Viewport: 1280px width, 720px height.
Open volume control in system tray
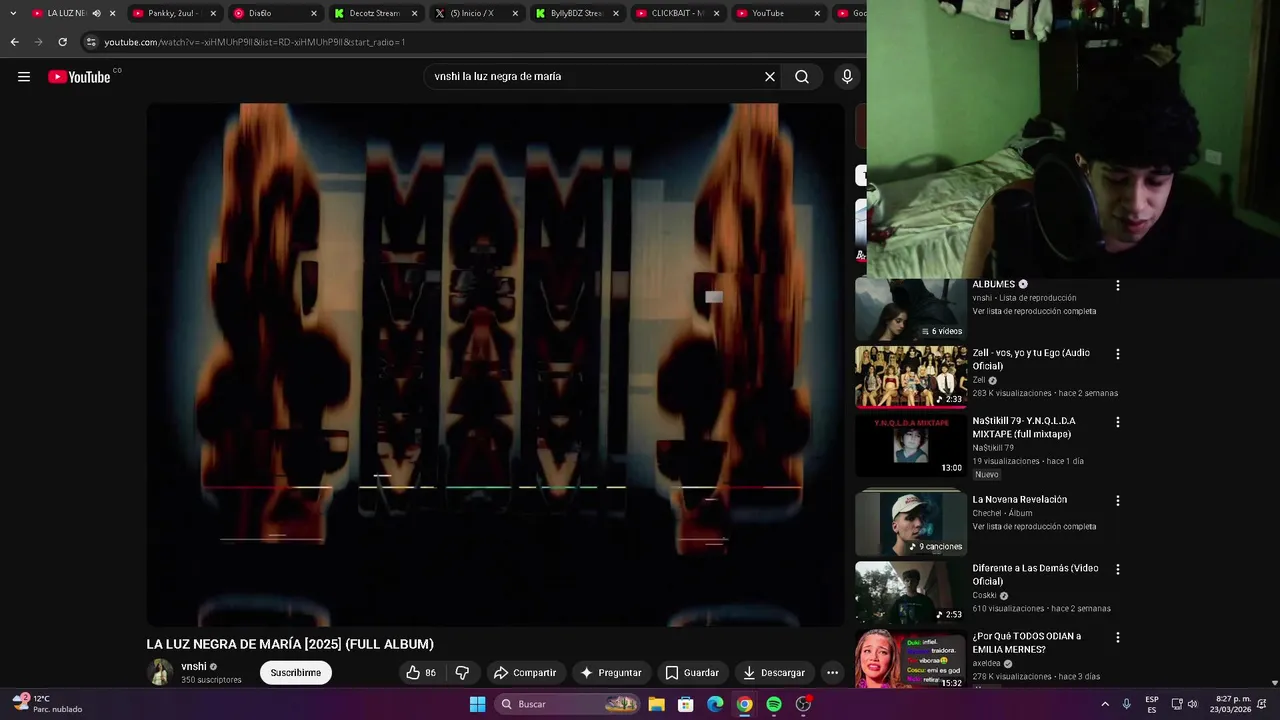coord(1192,704)
